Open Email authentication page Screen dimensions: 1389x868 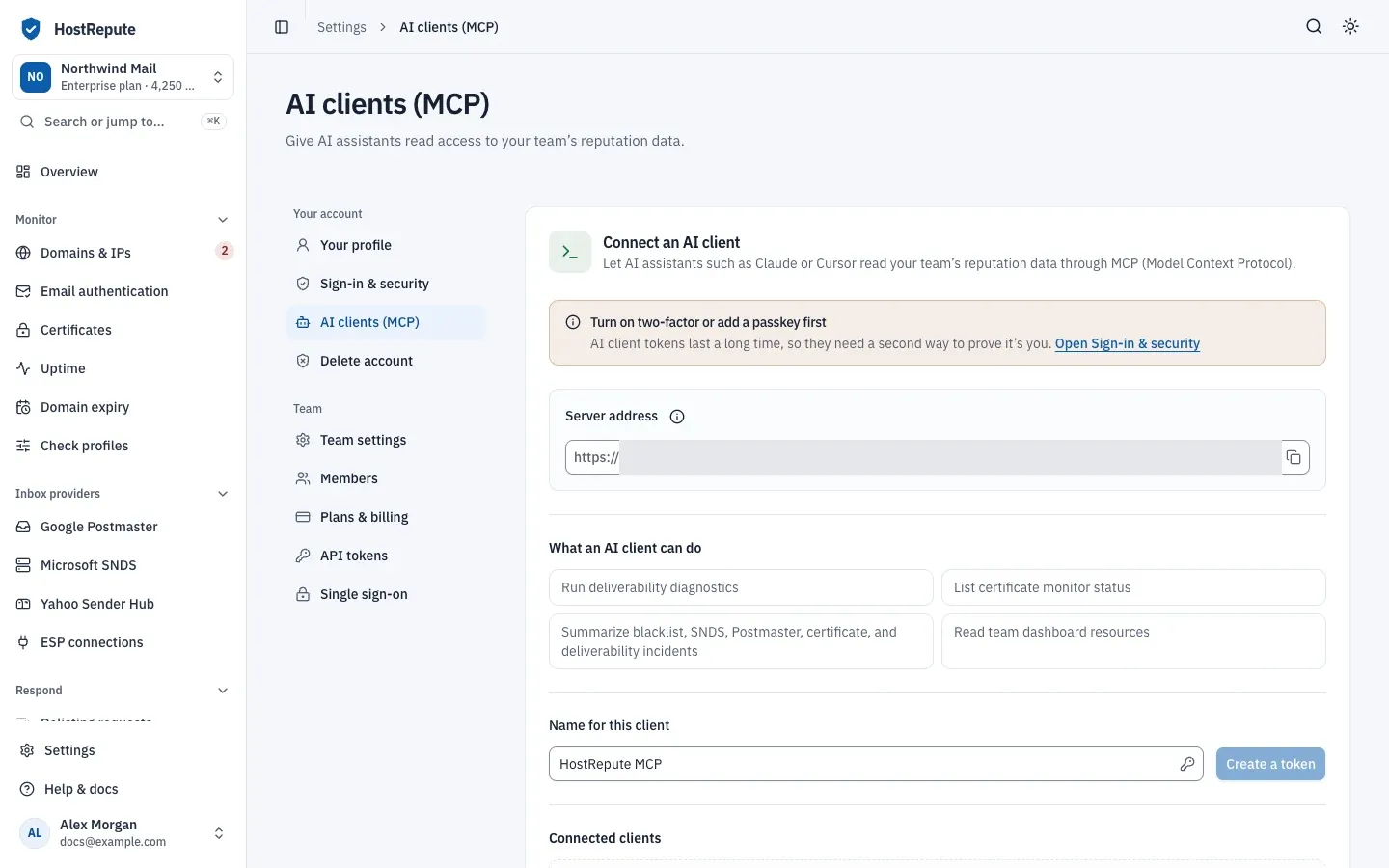click(x=123, y=291)
